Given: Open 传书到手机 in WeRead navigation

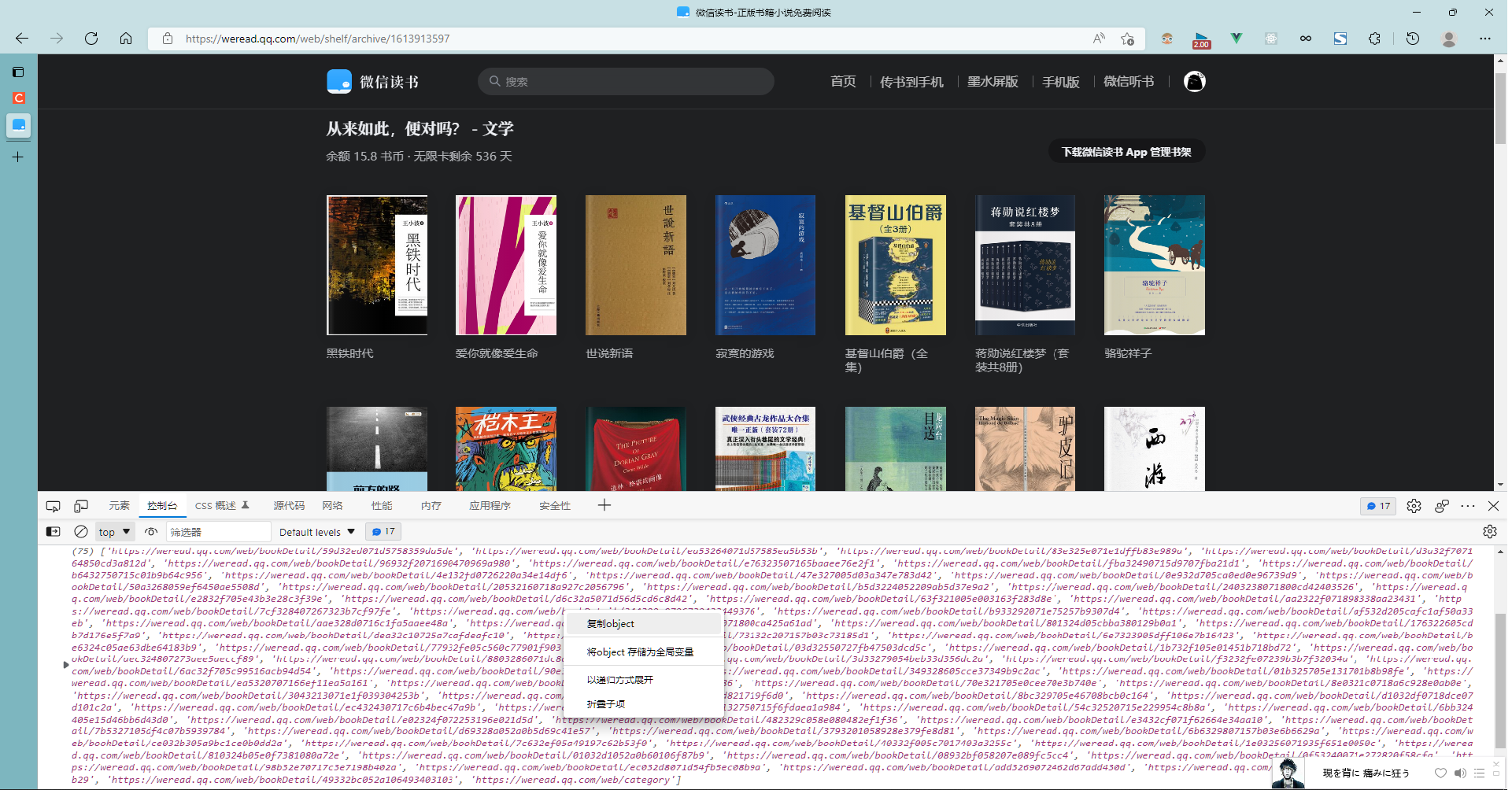Looking at the screenshot, I should [911, 82].
